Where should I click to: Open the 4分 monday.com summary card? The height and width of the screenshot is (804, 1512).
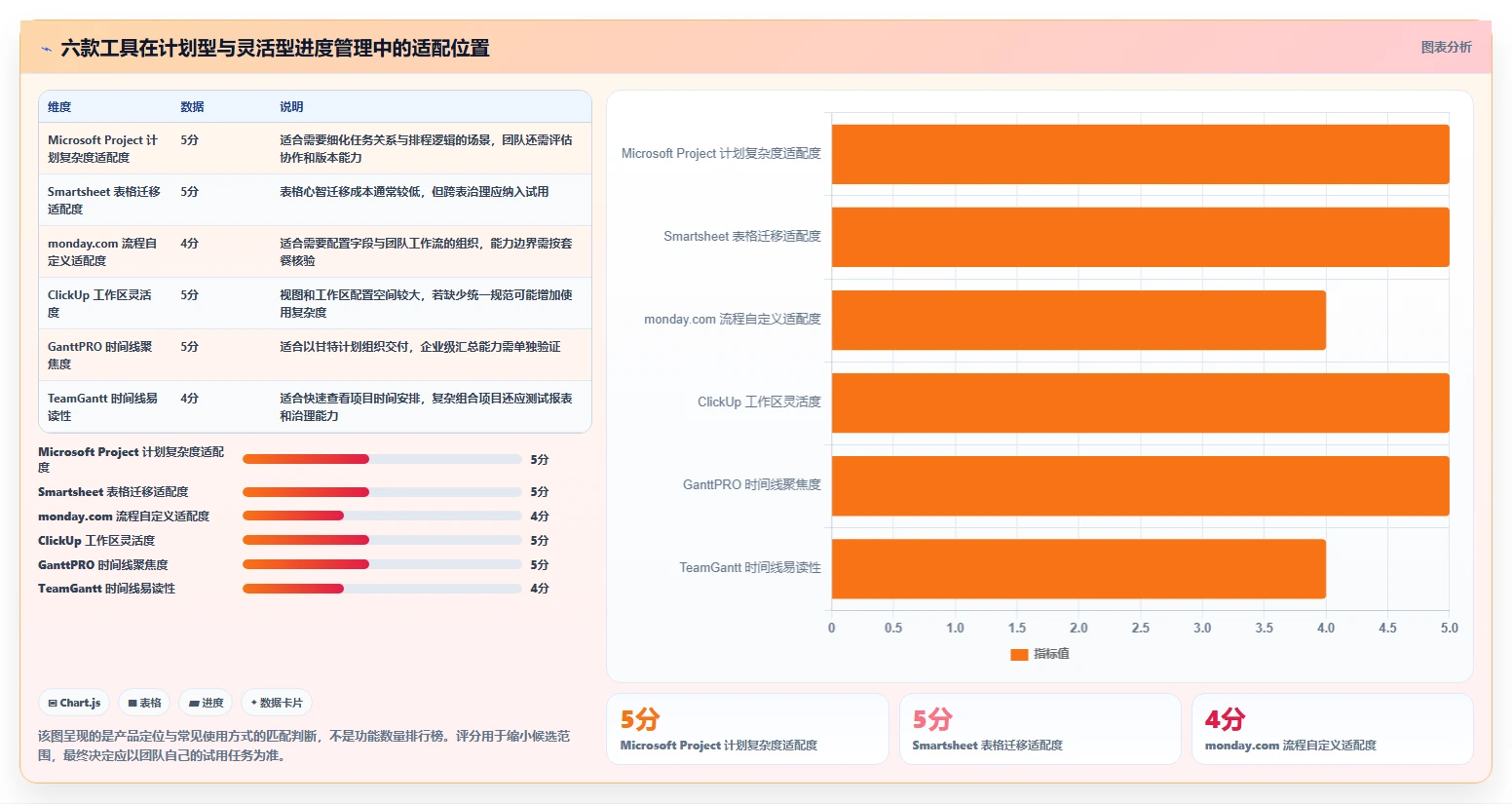[1332, 729]
